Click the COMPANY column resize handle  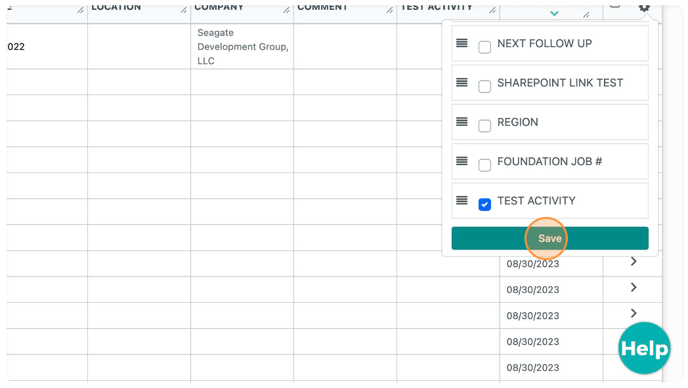(286, 10)
